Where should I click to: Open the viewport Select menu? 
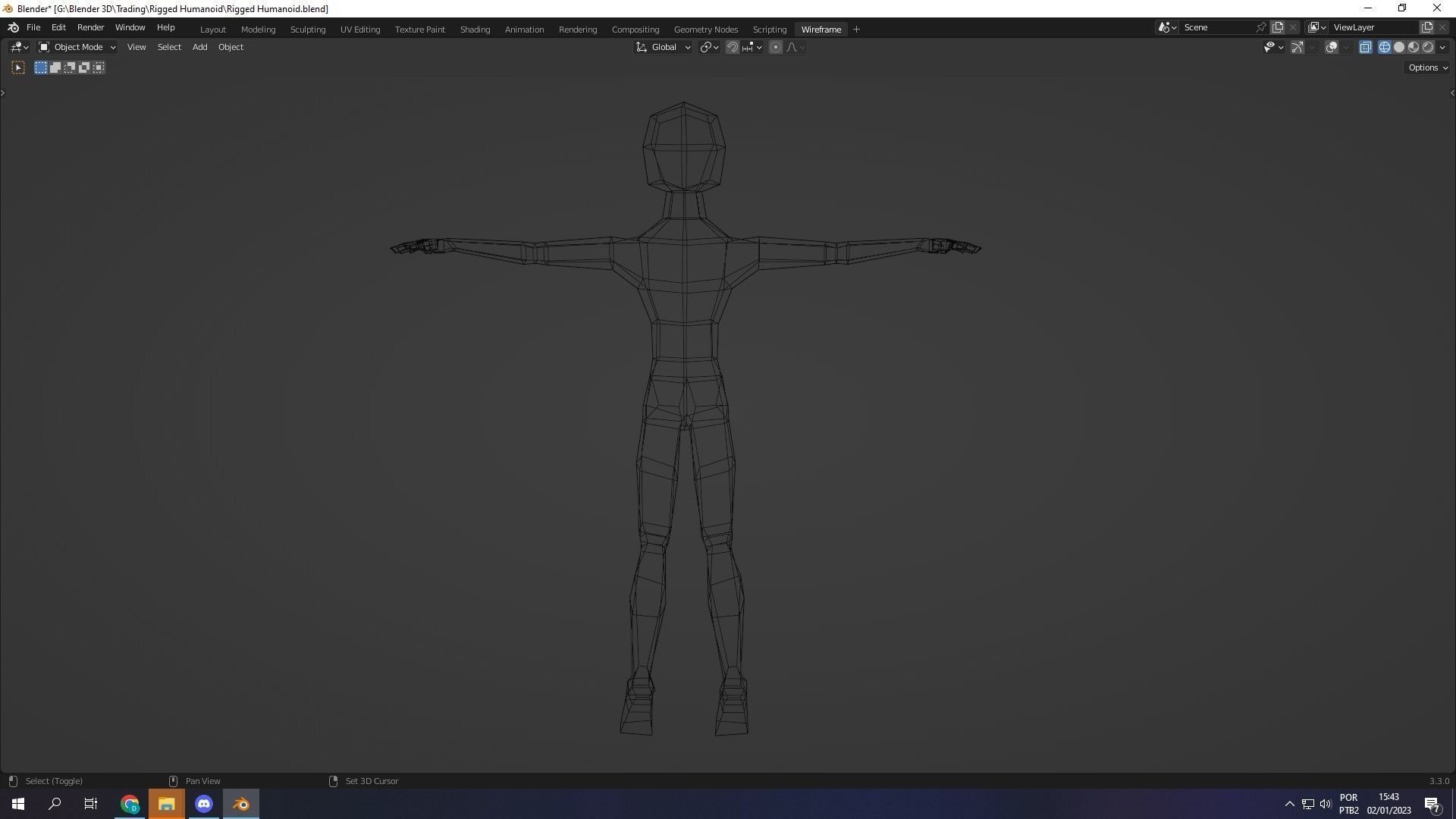coord(169,47)
